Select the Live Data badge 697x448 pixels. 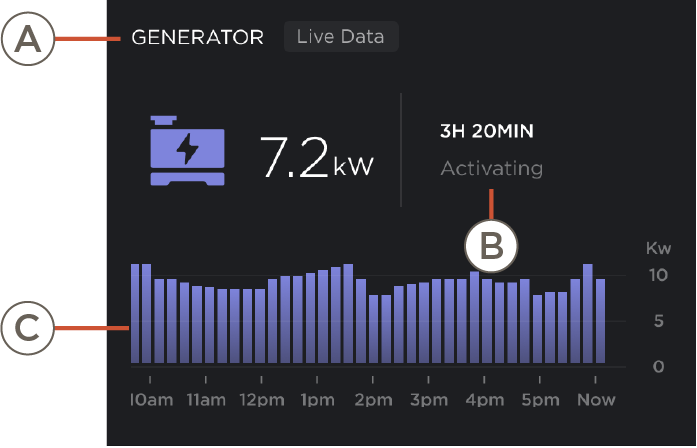tap(341, 38)
